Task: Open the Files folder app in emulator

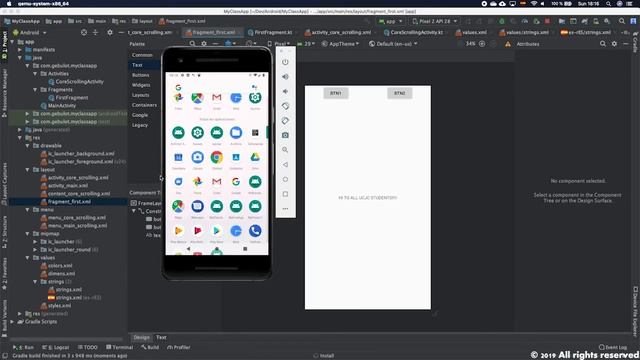Action: (236, 133)
